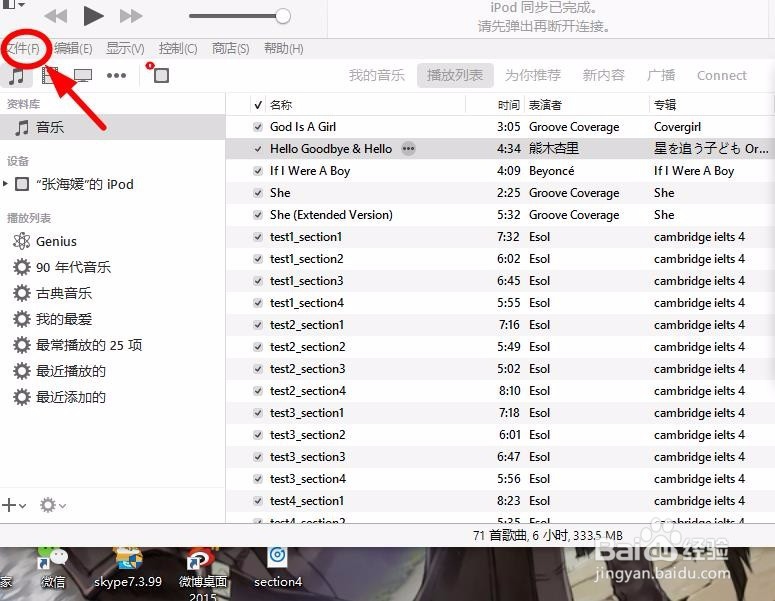Open the 帮助(H) menu

(284, 48)
